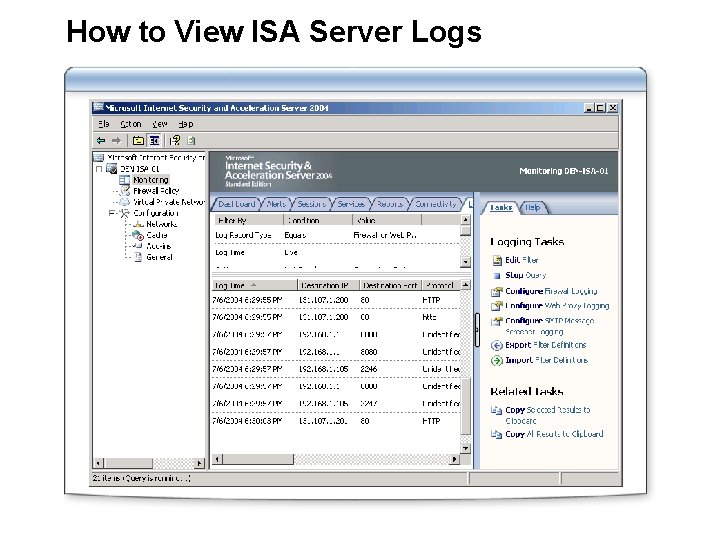
Task: Click Export Filter Definitions link
Action: coord(546,345)
